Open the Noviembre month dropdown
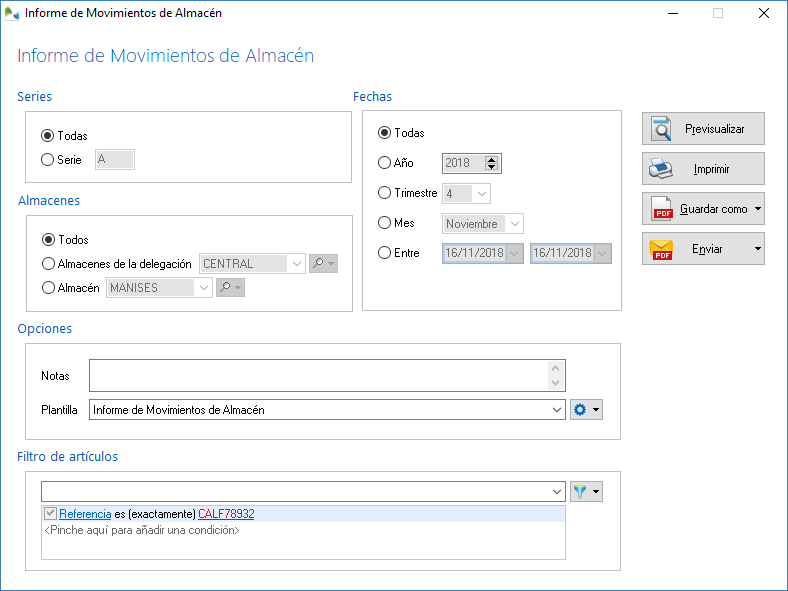Viewport: 788px width, 591px height. pyautogui.click(x=515, y=224)
